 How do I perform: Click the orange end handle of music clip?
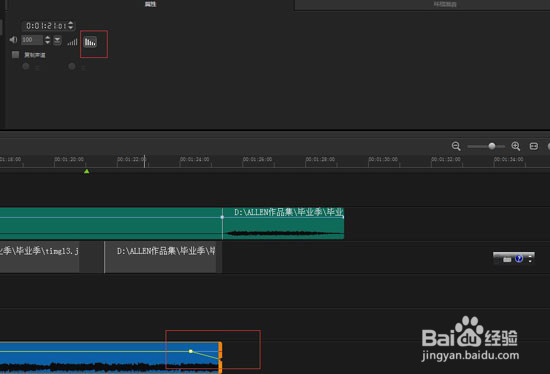pyautogui.click(x=220, y=357)
